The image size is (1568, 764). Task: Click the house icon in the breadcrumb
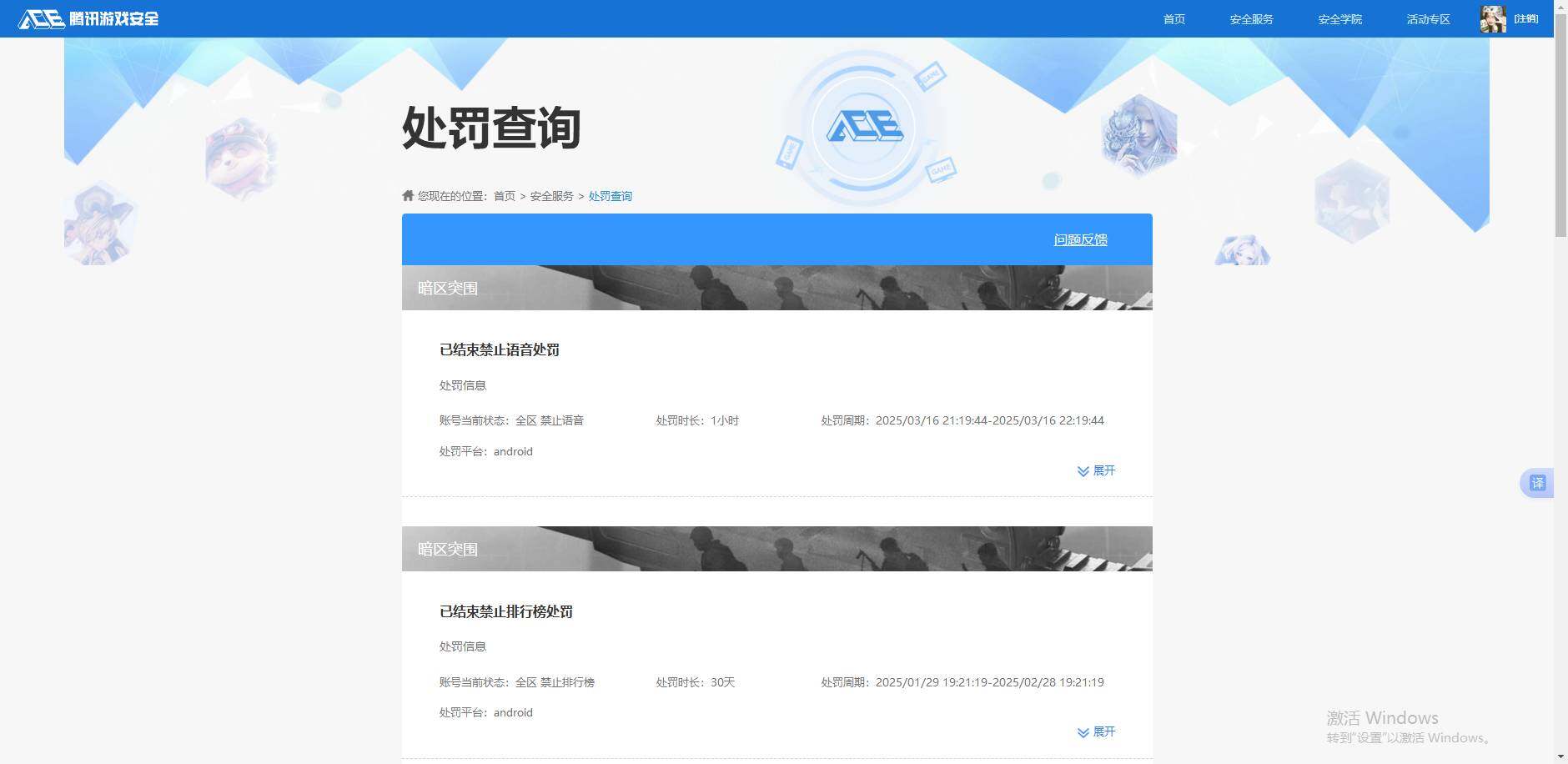point(406,195)
